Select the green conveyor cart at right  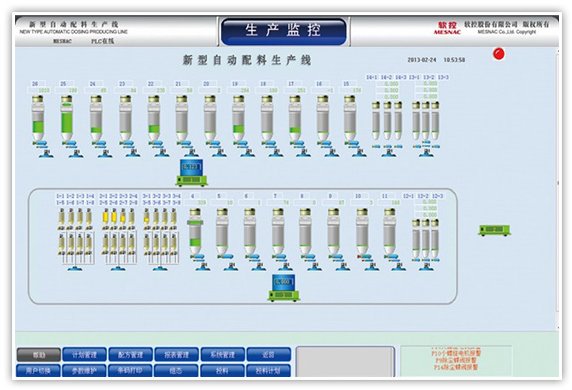click(x=495, y=230)
